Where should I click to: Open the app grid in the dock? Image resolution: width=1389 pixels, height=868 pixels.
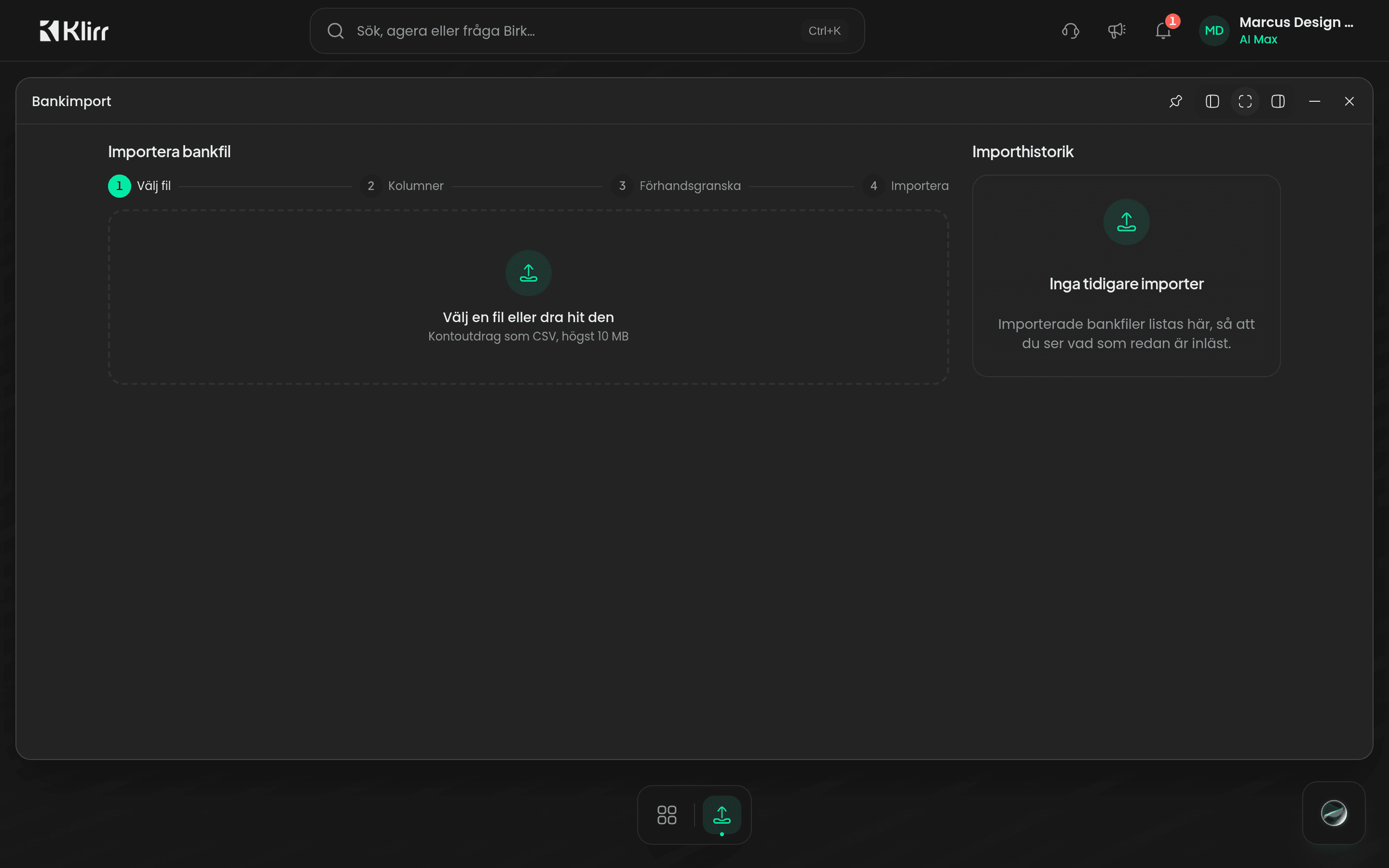667,814
